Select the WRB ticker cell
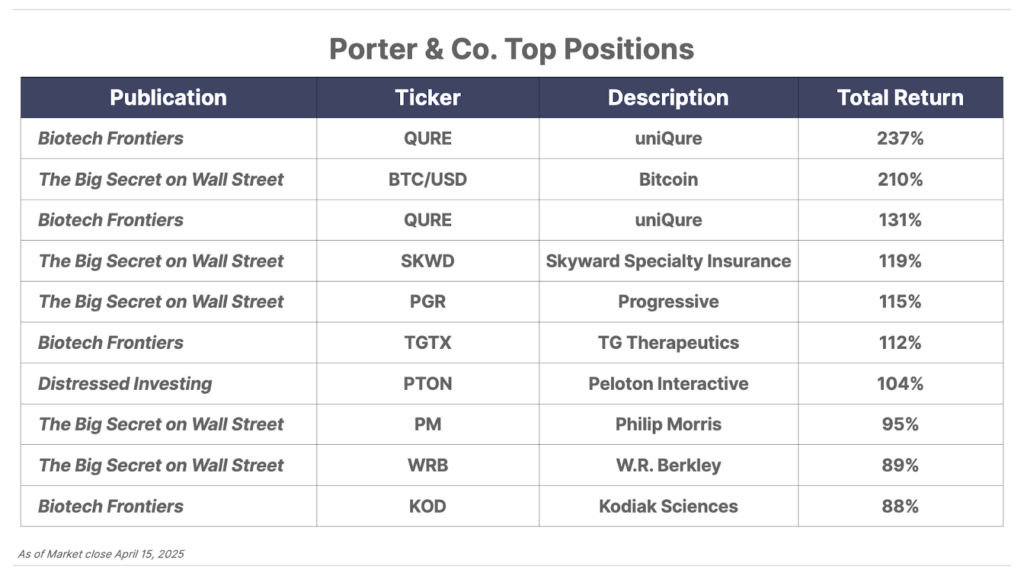This screenshot has width=1024, height=576. (x=428, y=465)
